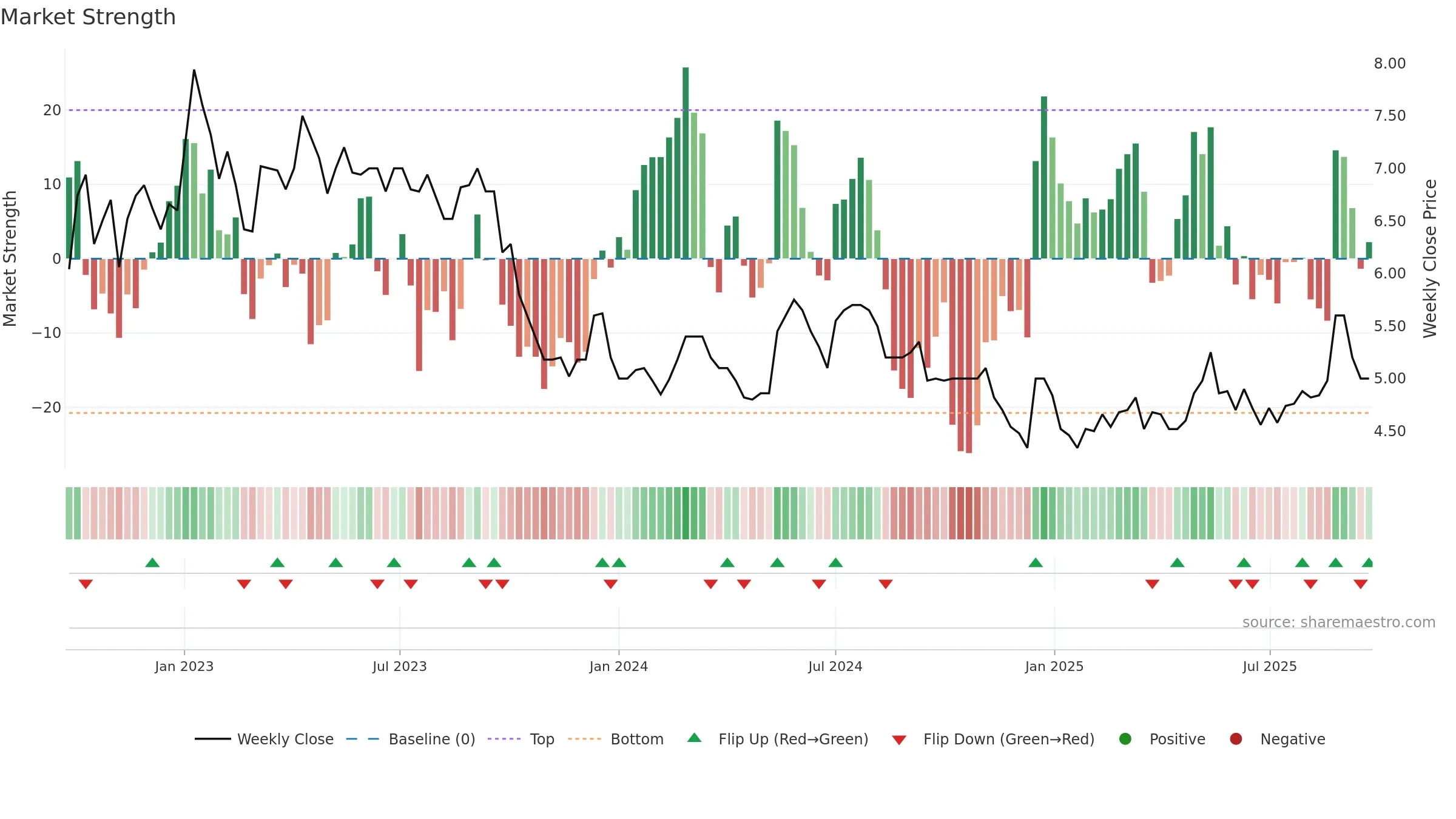Click the 'source: sharemaestro.com' text
This screenshot has width=1456, height=819.
coord(1339,622)
